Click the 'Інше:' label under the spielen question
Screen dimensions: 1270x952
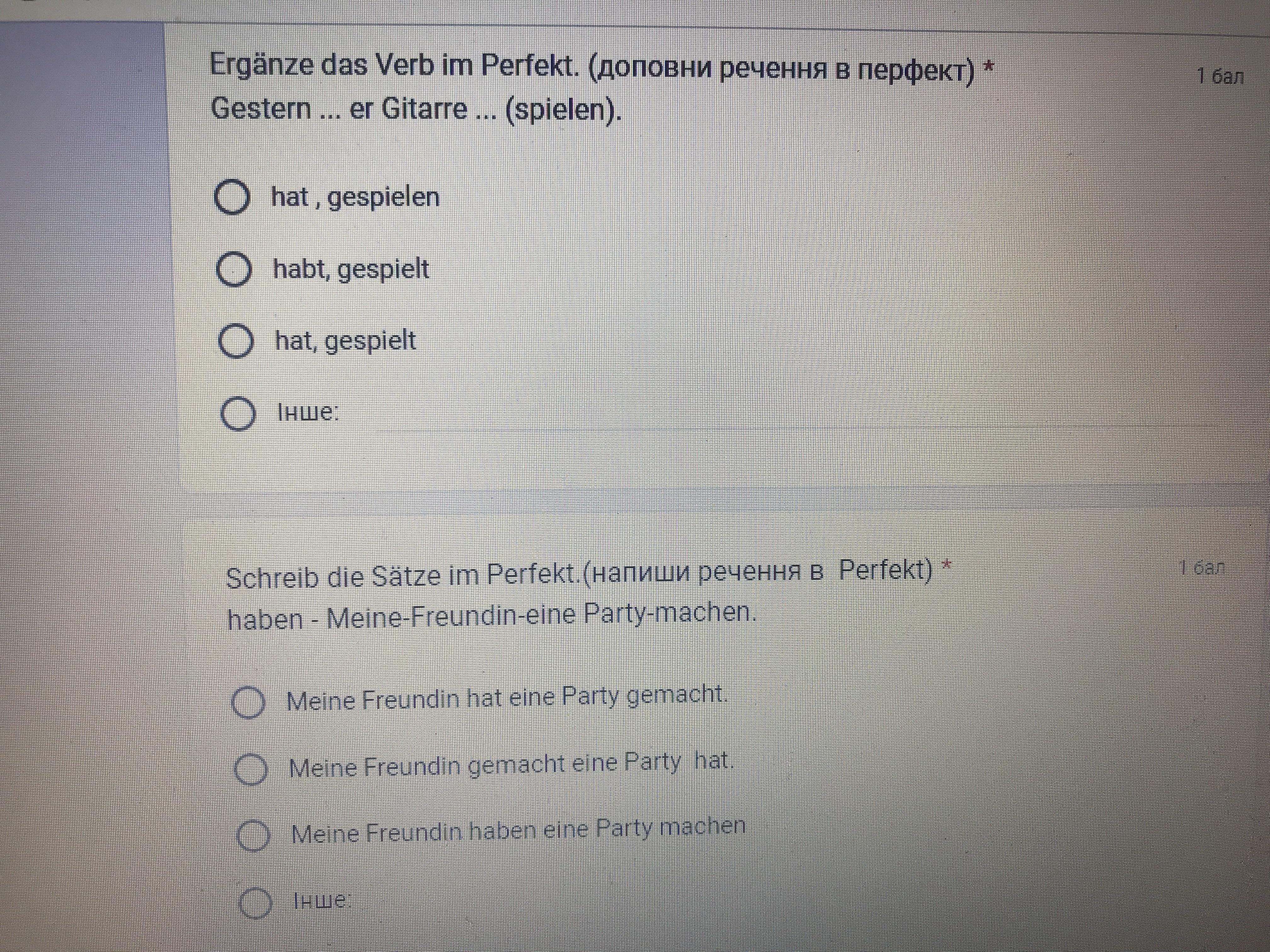click(x=308, y=412)
